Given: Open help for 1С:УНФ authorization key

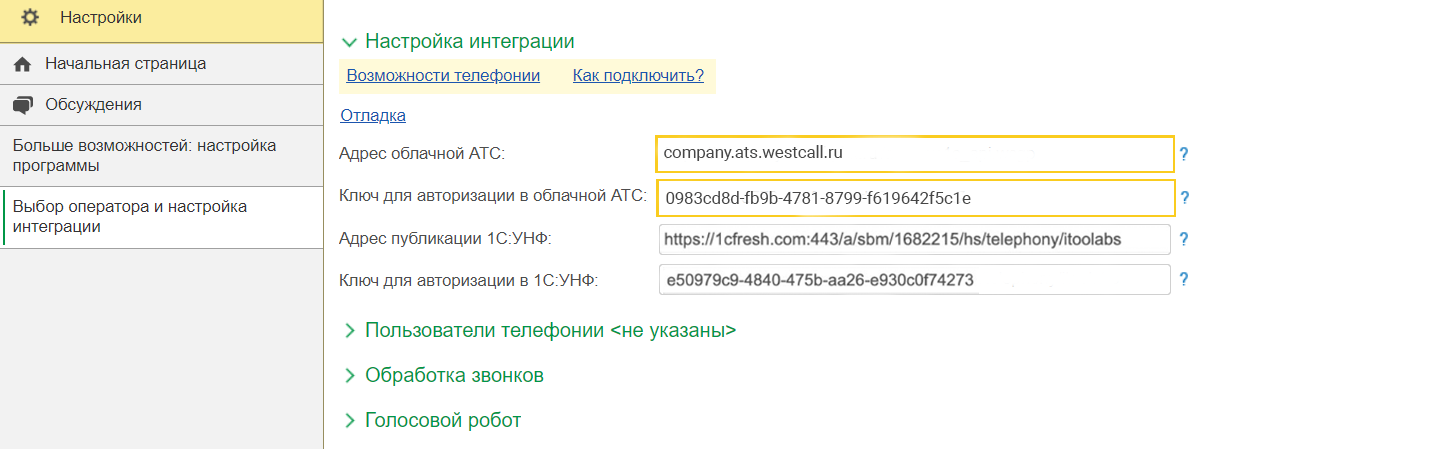Looking at the screenshot, I should (1184, 280).
